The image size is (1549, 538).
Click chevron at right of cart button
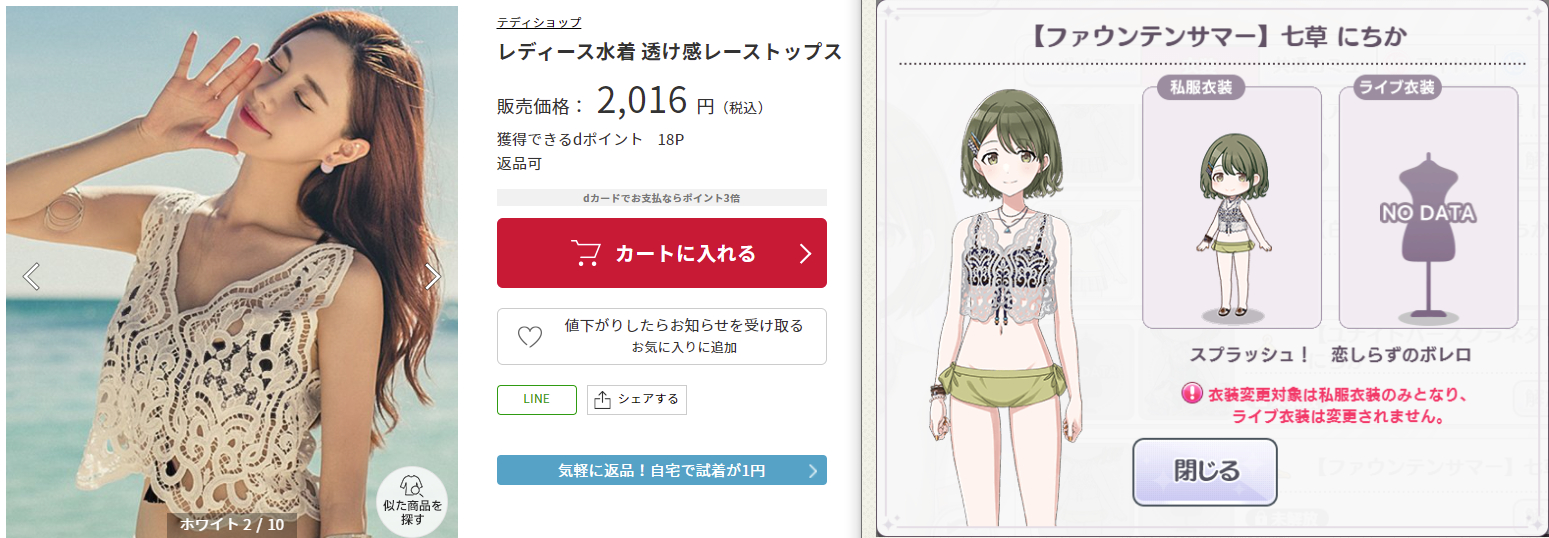pyautogui.click(x=805, y=253)
